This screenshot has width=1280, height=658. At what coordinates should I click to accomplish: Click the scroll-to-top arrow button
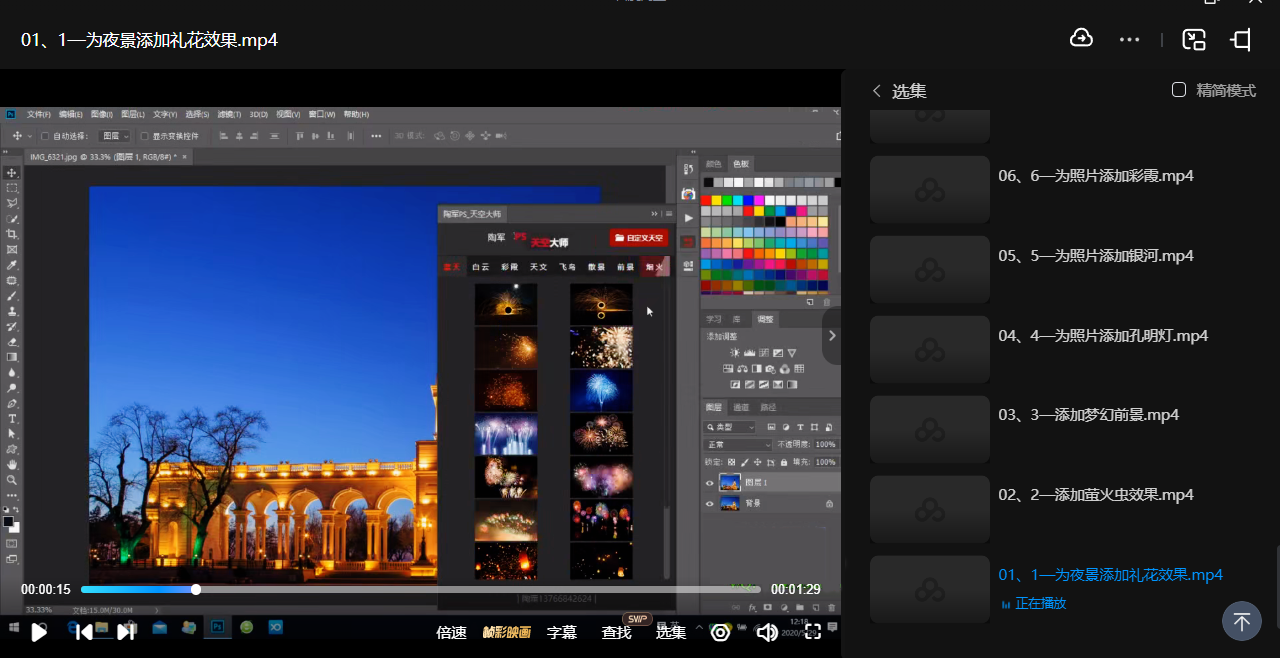point(1242,621)
